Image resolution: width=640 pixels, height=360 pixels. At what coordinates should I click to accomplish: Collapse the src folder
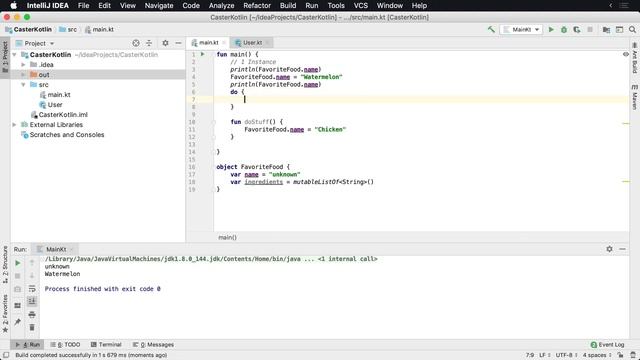click(23, 84)
